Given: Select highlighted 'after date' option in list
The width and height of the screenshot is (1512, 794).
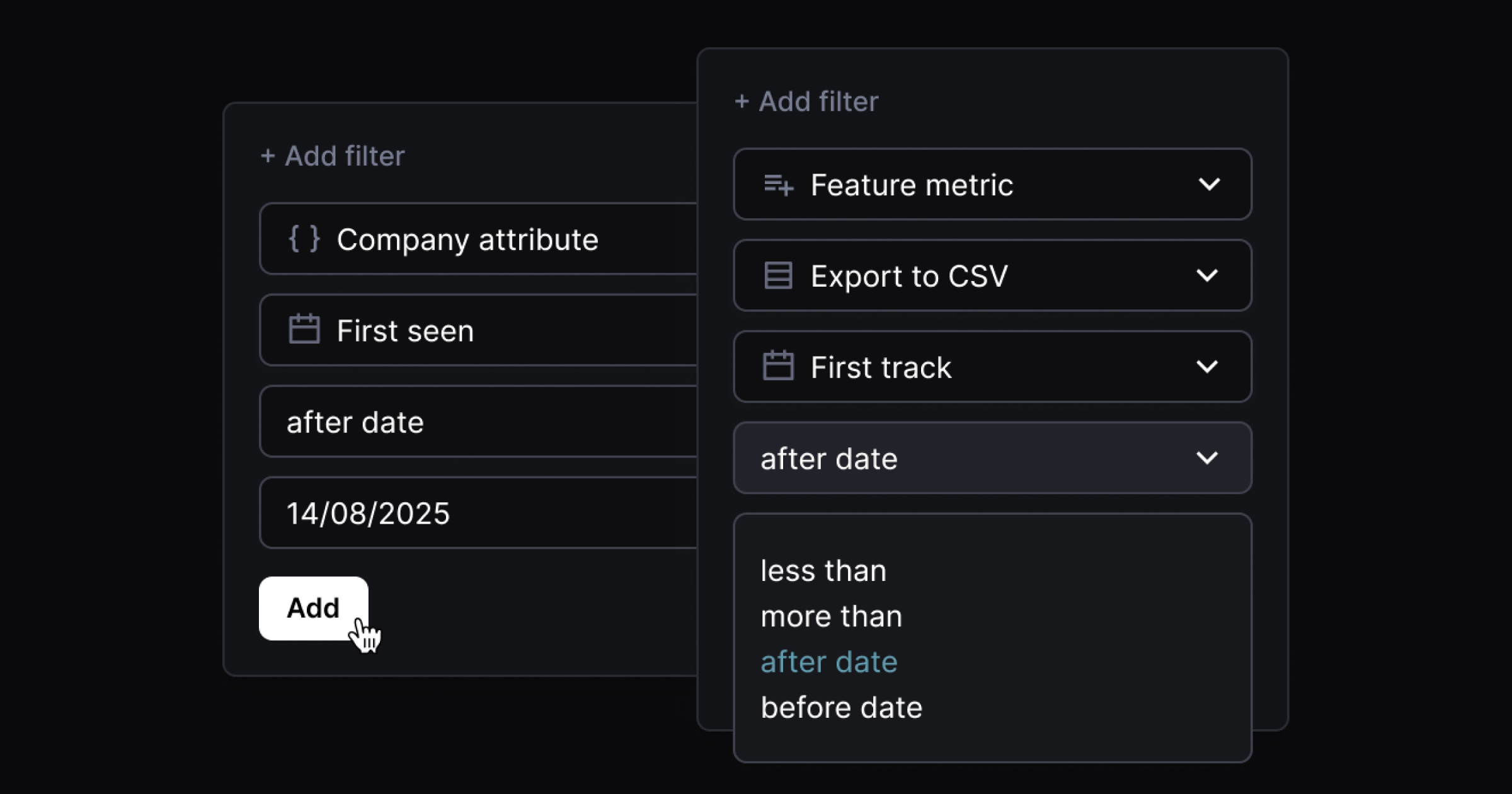Looking at the screenshot, I should 828,662.
